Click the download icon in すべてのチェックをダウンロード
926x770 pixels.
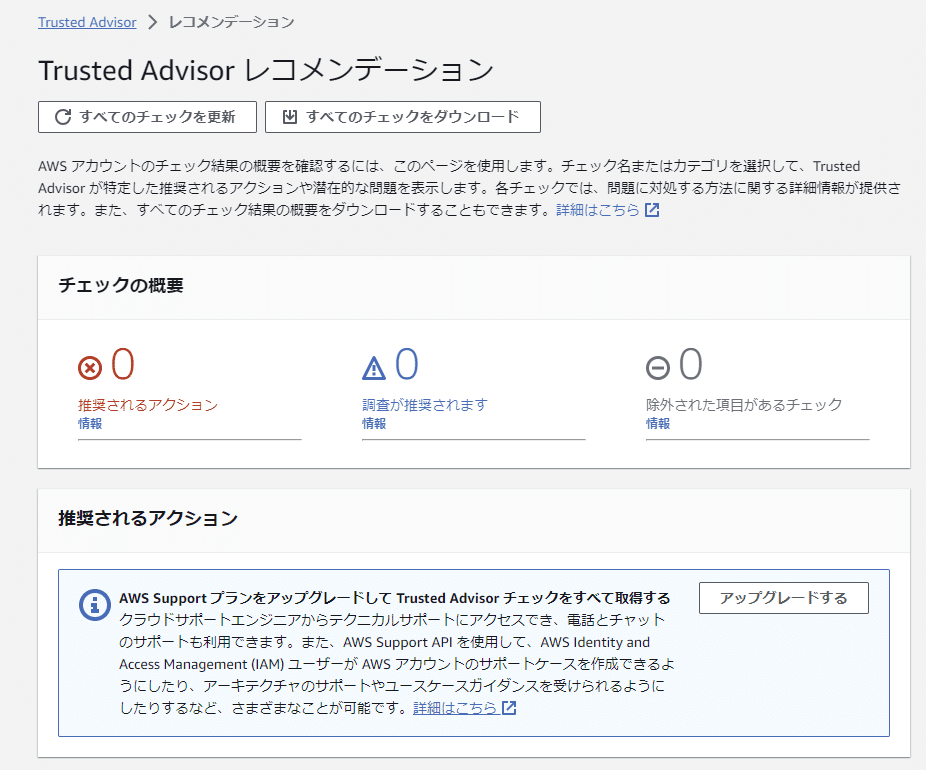[x=289, y=117]
